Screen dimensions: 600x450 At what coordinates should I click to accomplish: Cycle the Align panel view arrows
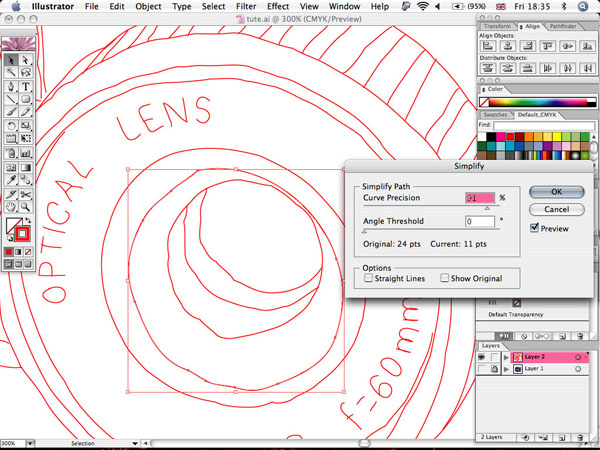(521, 27)
